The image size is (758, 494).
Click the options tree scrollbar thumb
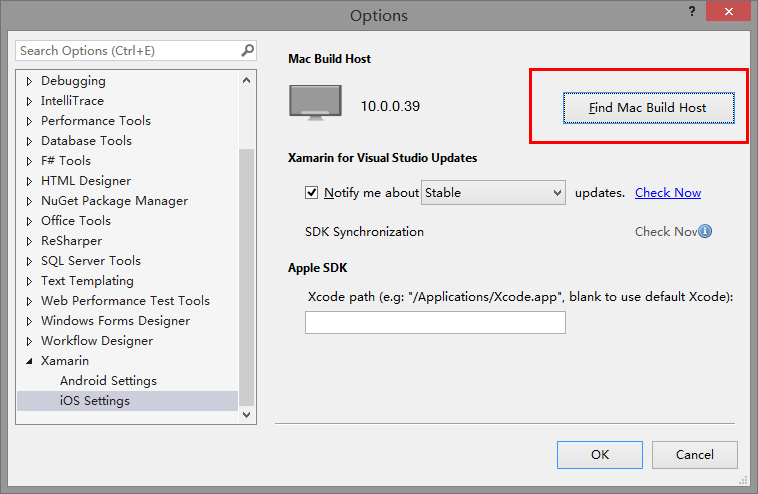coord(247,277)
